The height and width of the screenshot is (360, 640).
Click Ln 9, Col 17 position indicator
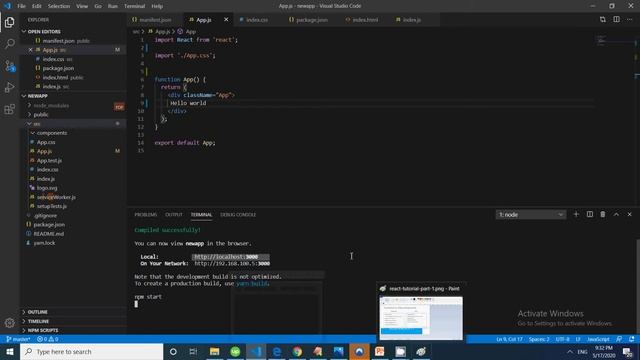[509, 339]
